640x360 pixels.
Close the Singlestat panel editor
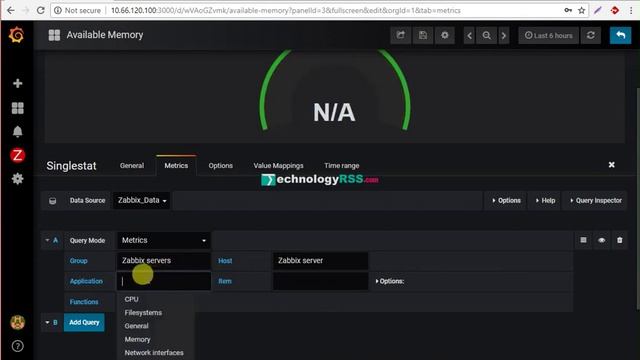pos(611,164)
